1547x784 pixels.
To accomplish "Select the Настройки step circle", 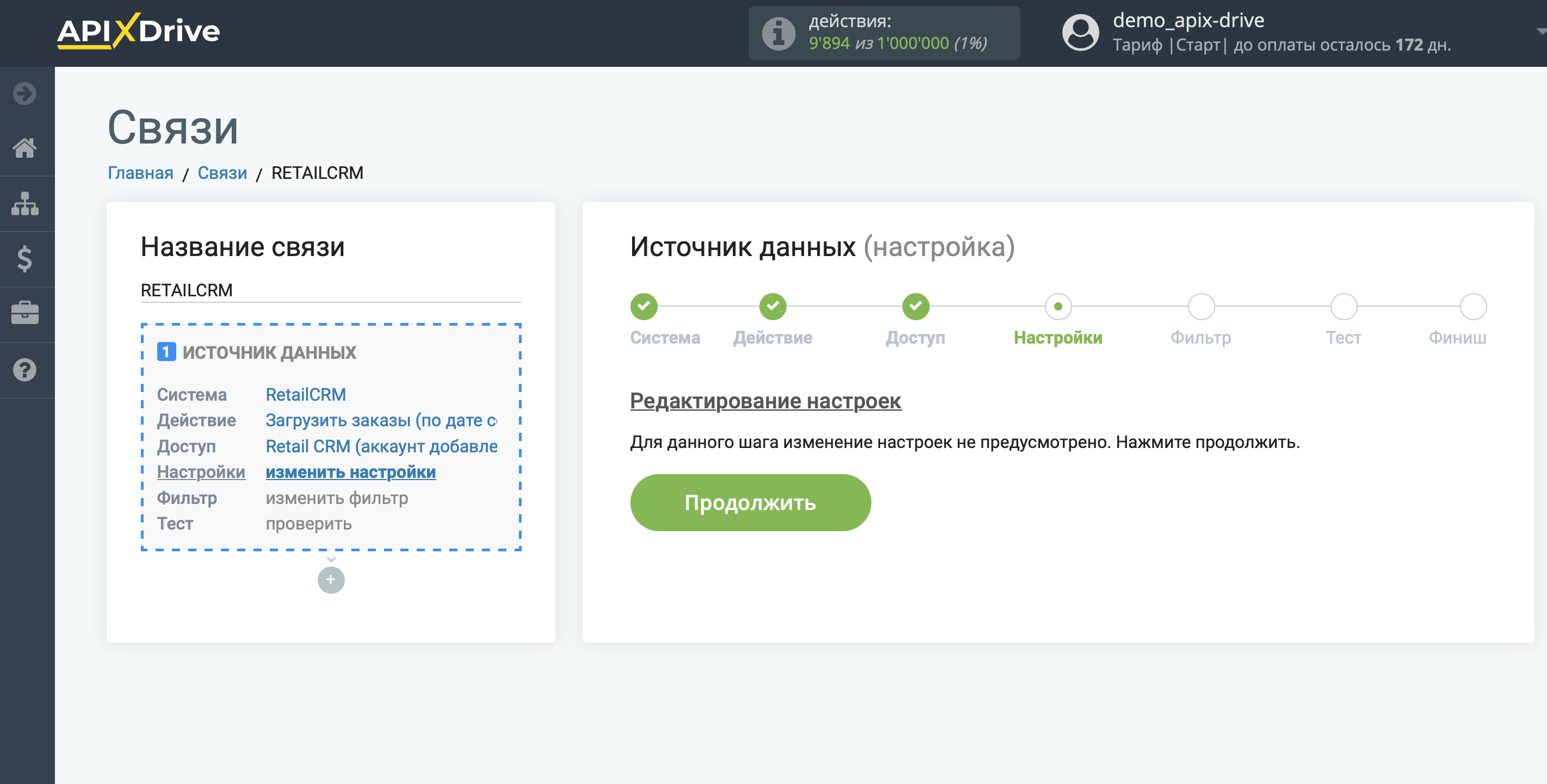I will (1058, 306).
